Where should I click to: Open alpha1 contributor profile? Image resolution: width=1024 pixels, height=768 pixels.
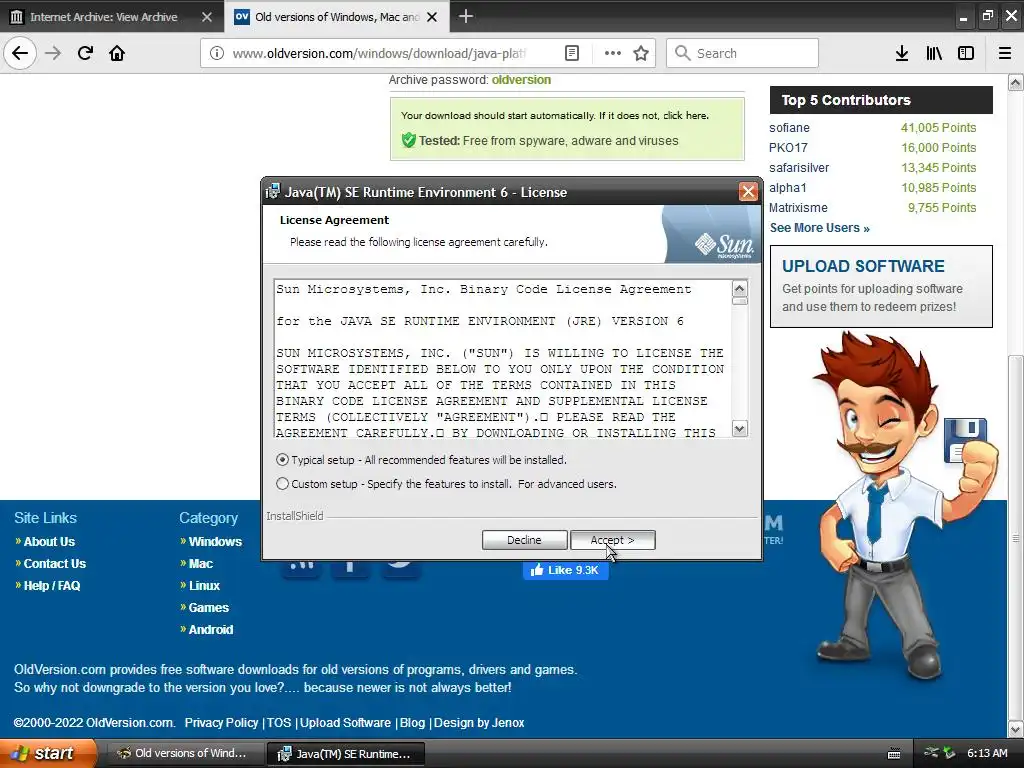point(788,188)
